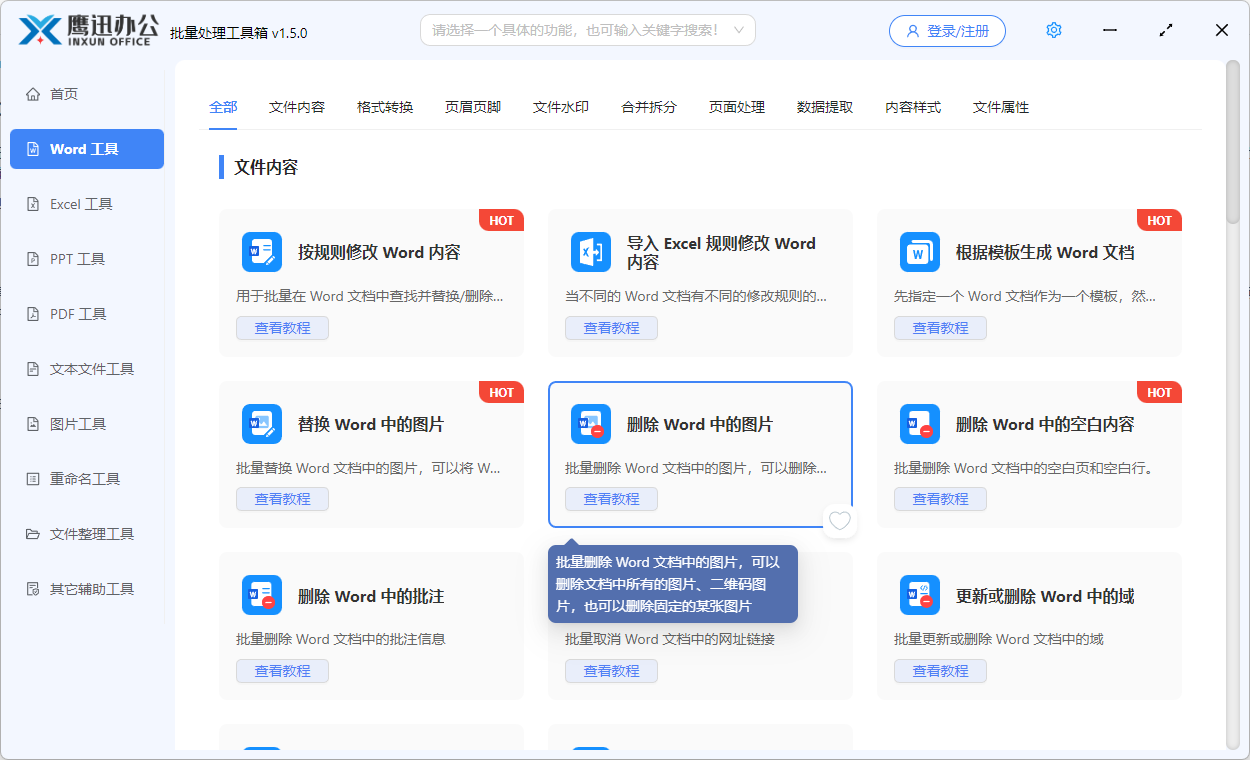Open the 文件水印 category tab
This screenshot has height=760, width=1250.
[x=560, y=106]
